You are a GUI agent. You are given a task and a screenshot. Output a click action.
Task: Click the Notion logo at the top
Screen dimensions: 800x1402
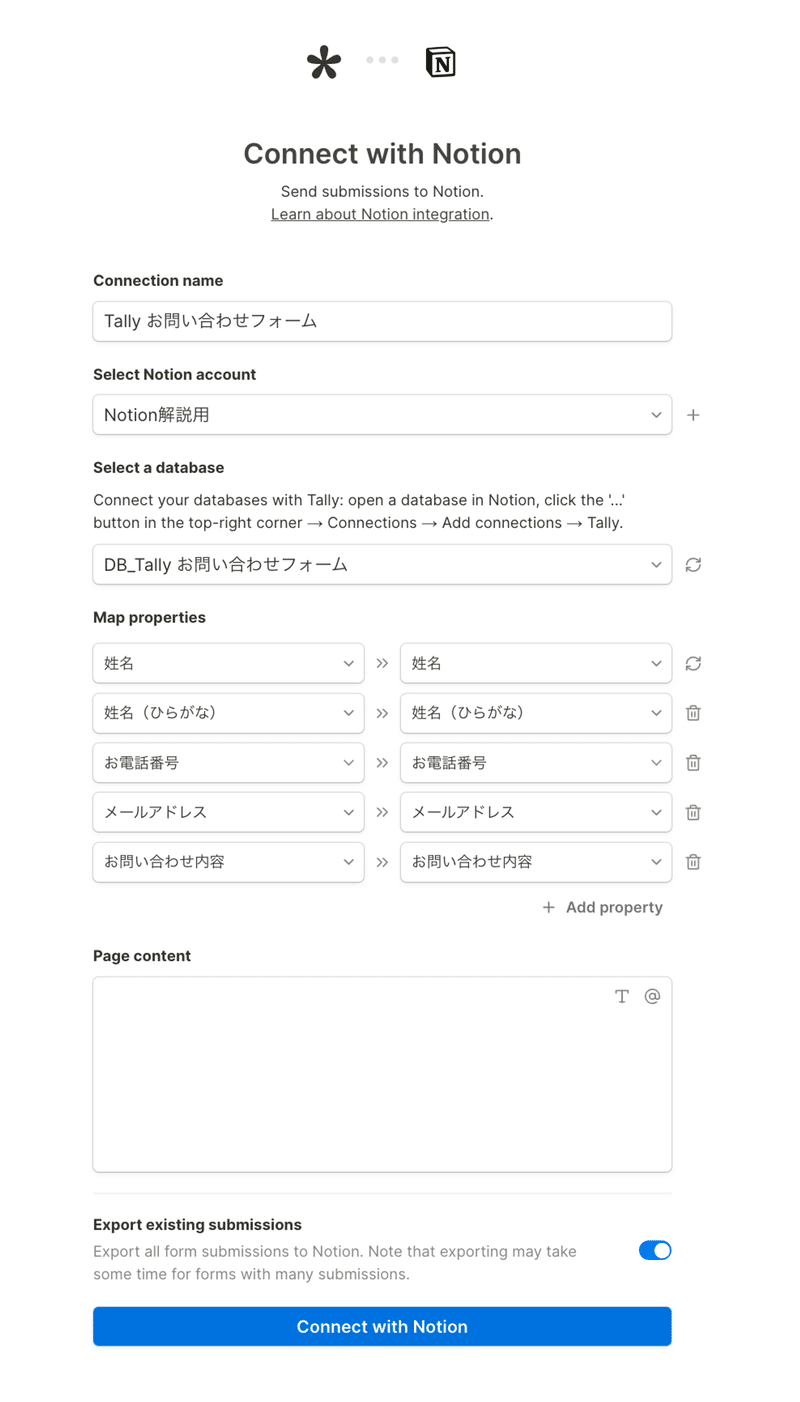tap(440, 61)
